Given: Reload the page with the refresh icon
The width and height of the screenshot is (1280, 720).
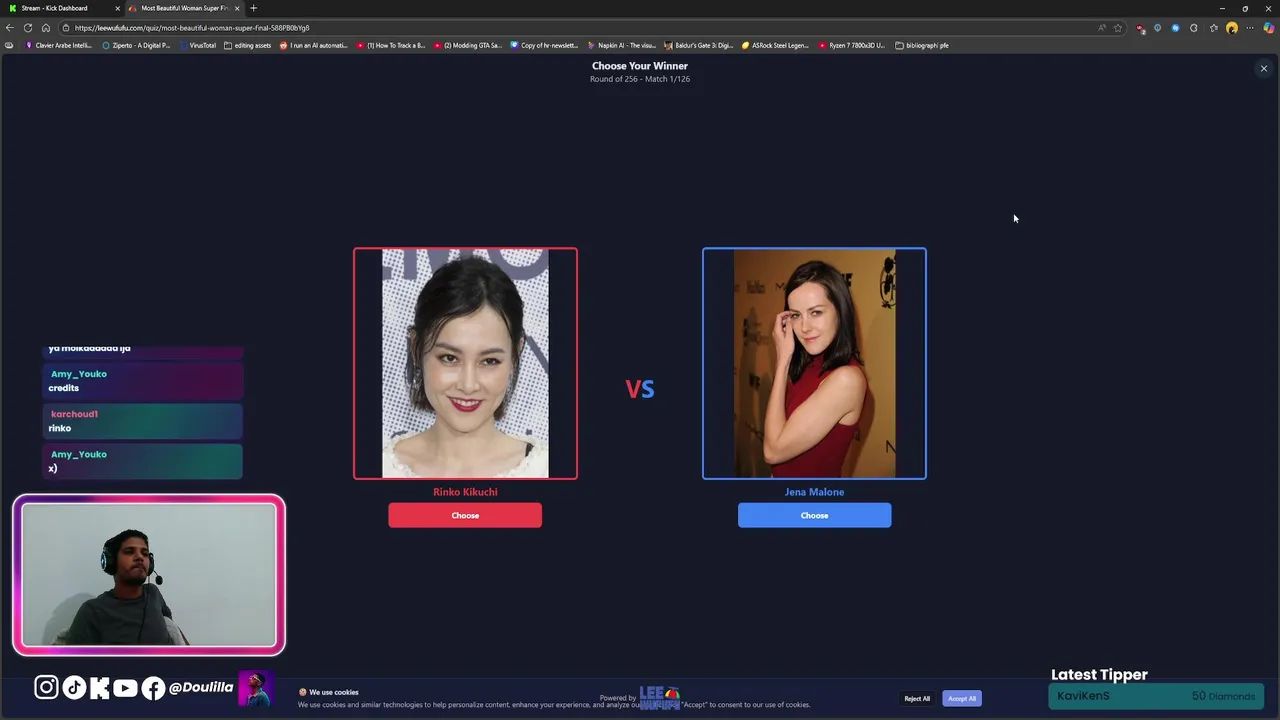Looking at the screenshot, I should 28,28.
